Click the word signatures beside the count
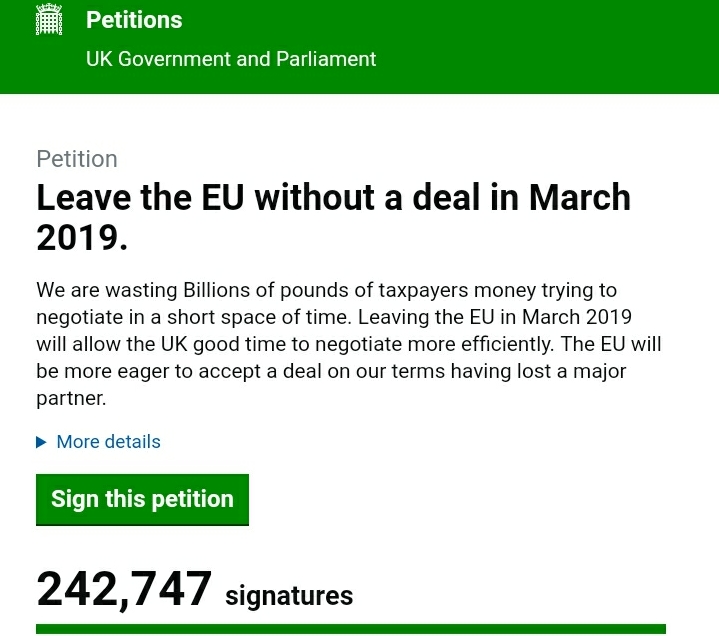This screenshot has height=636, width=719. (x=289, y=596)
